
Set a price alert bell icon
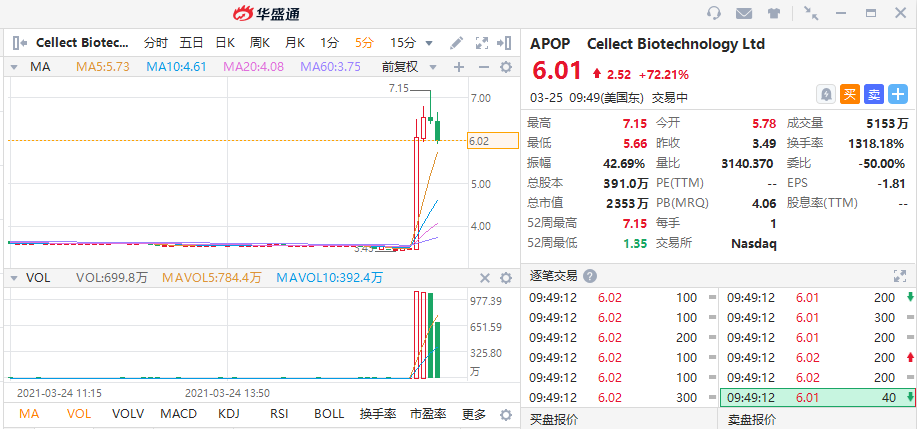[825, 94]
